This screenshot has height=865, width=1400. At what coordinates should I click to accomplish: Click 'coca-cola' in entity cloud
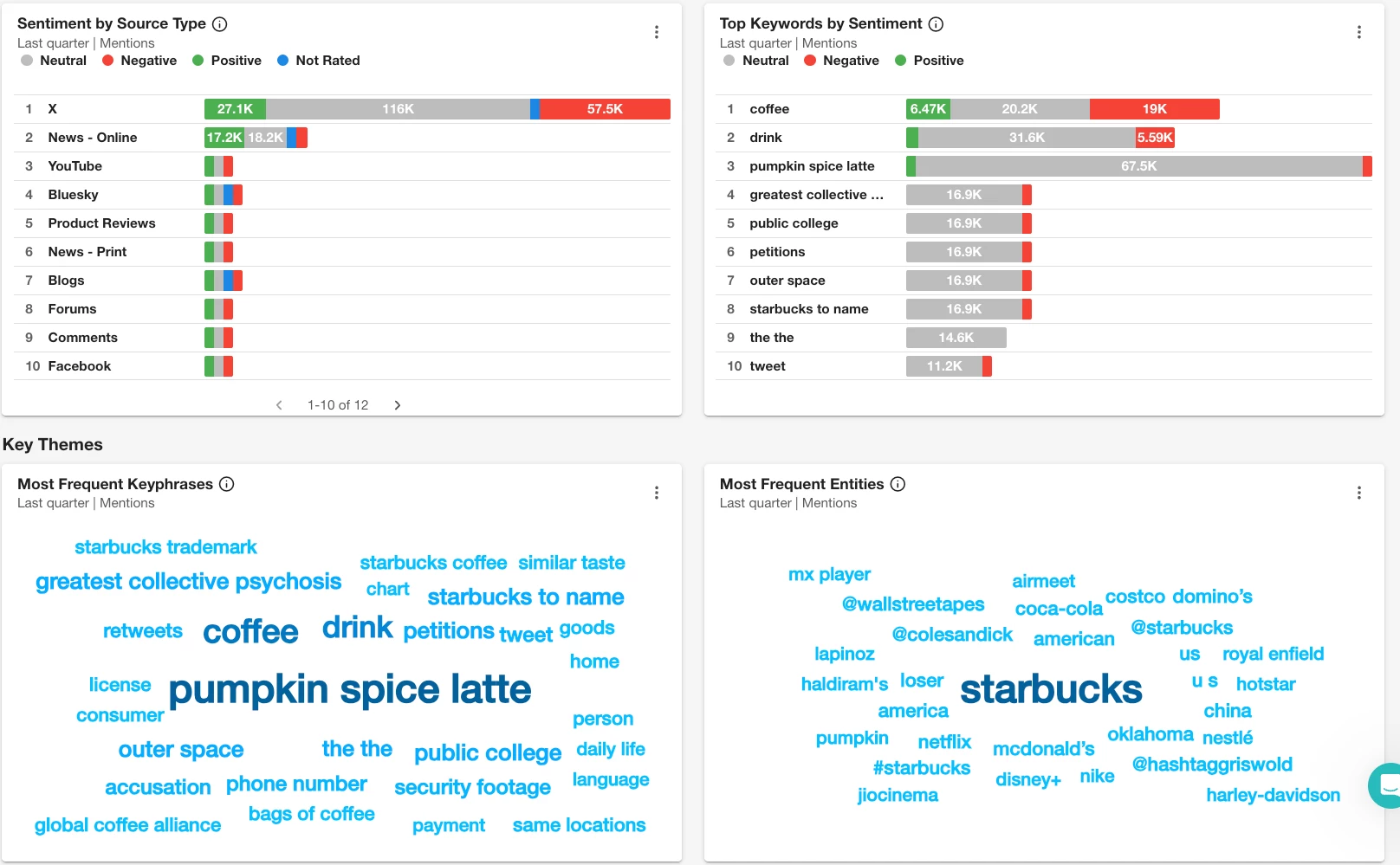tap(1059, 609)
